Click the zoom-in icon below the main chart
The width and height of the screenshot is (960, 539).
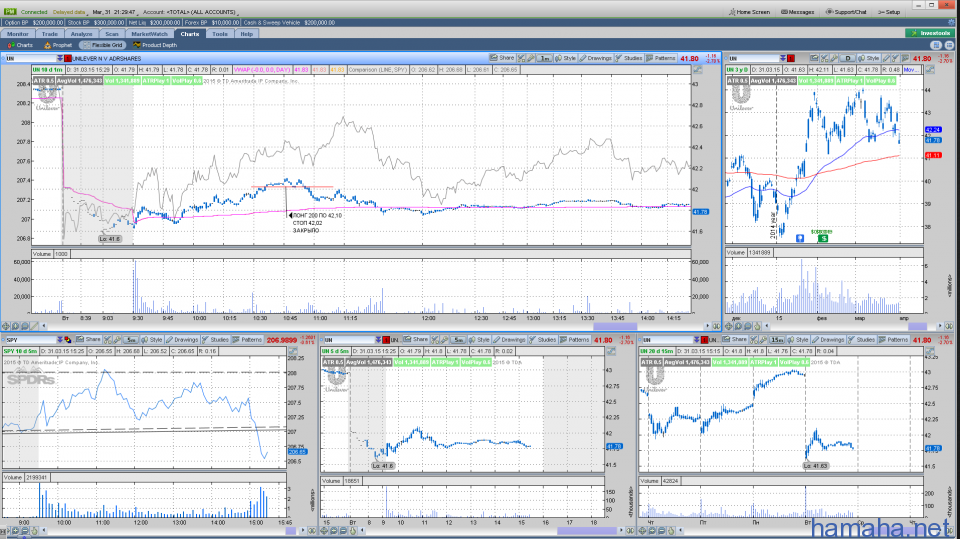coord(15,326)
